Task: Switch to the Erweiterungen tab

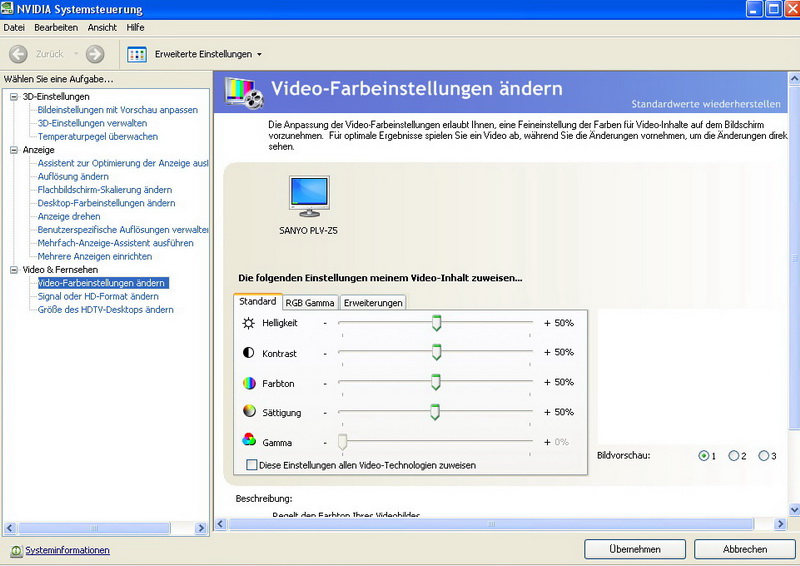Action: (x=373, y=303)
